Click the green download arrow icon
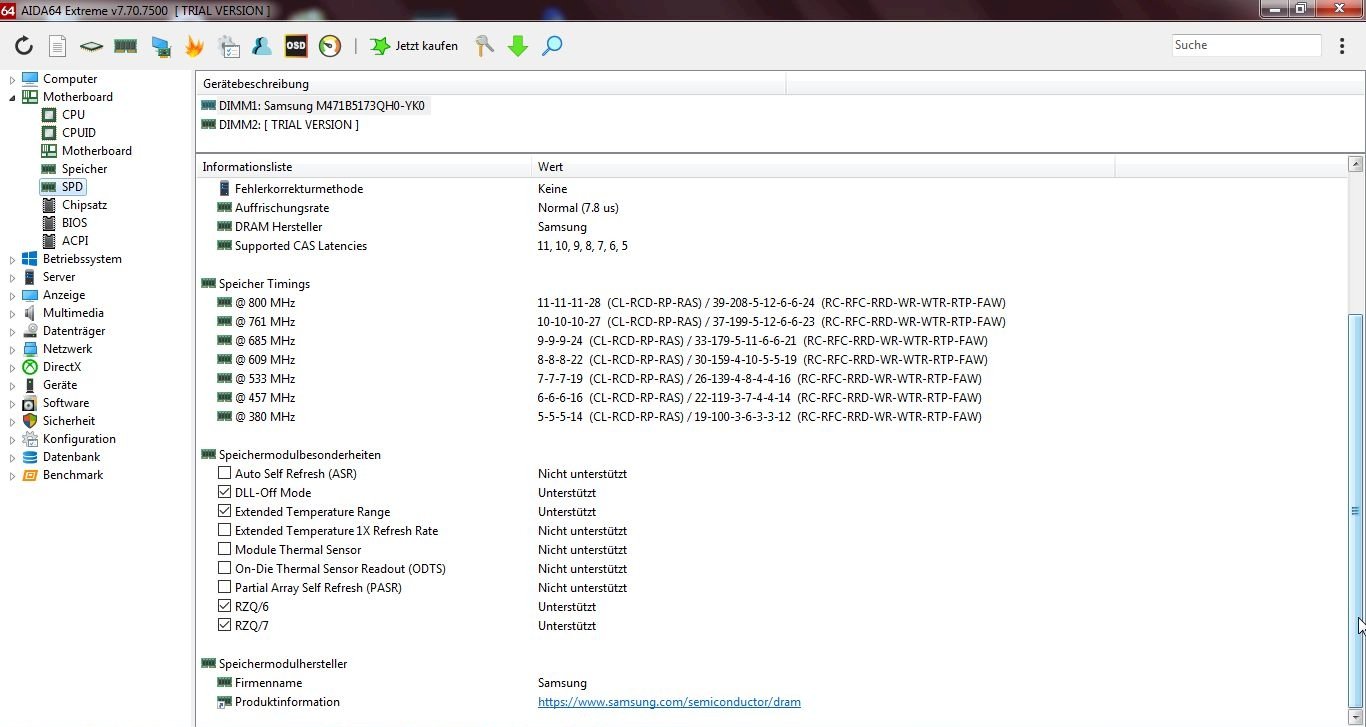 518,46
